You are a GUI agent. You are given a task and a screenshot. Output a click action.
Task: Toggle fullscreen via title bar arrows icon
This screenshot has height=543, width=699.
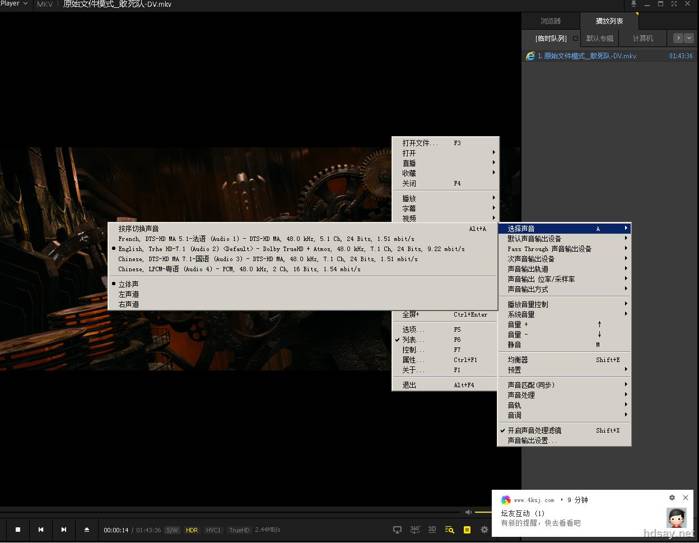[x=674, y=4]
